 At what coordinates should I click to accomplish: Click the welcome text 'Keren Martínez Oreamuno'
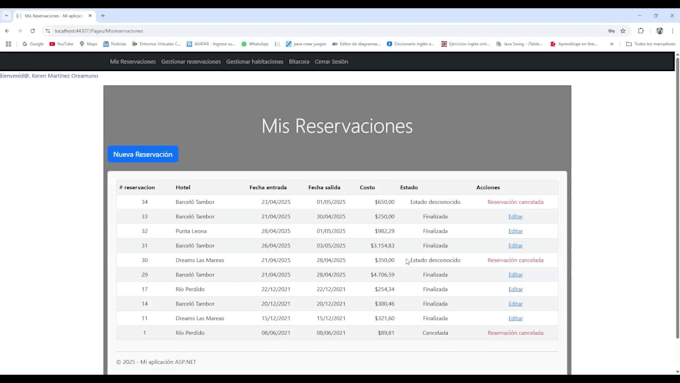click(65, 75)
